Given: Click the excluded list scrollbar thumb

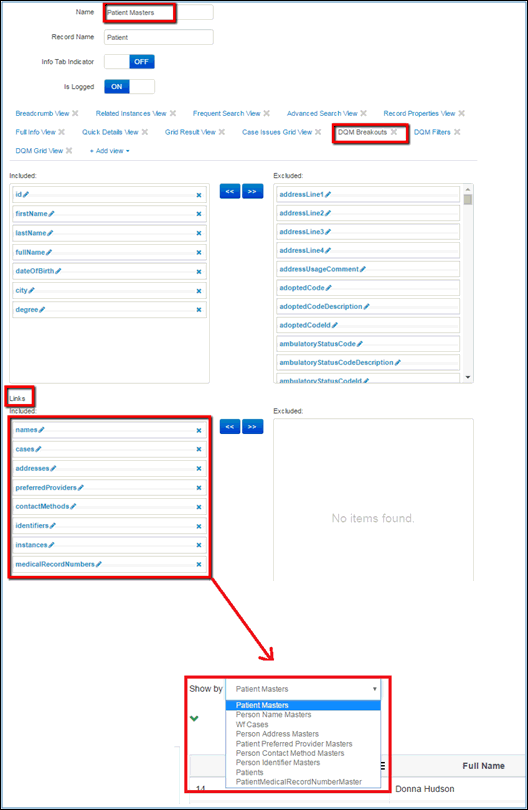Looking at the screenshot, I should 468,199.
